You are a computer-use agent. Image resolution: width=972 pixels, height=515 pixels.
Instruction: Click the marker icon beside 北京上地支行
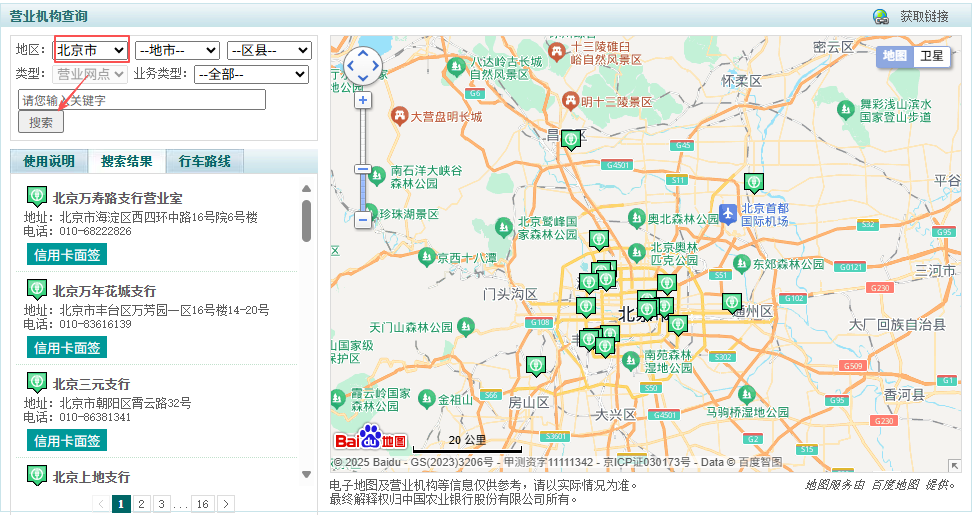click(x=37, y=475)
